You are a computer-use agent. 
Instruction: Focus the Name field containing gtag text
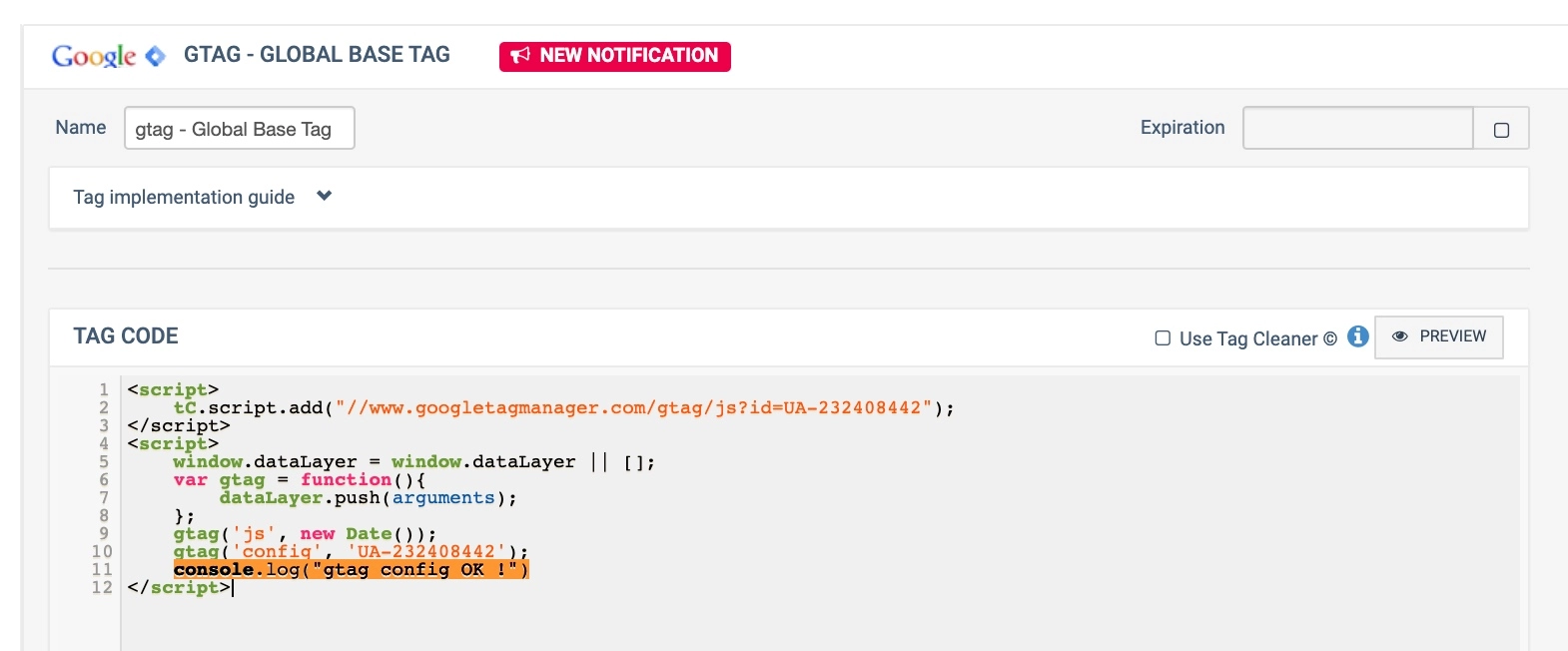(239, 129)
